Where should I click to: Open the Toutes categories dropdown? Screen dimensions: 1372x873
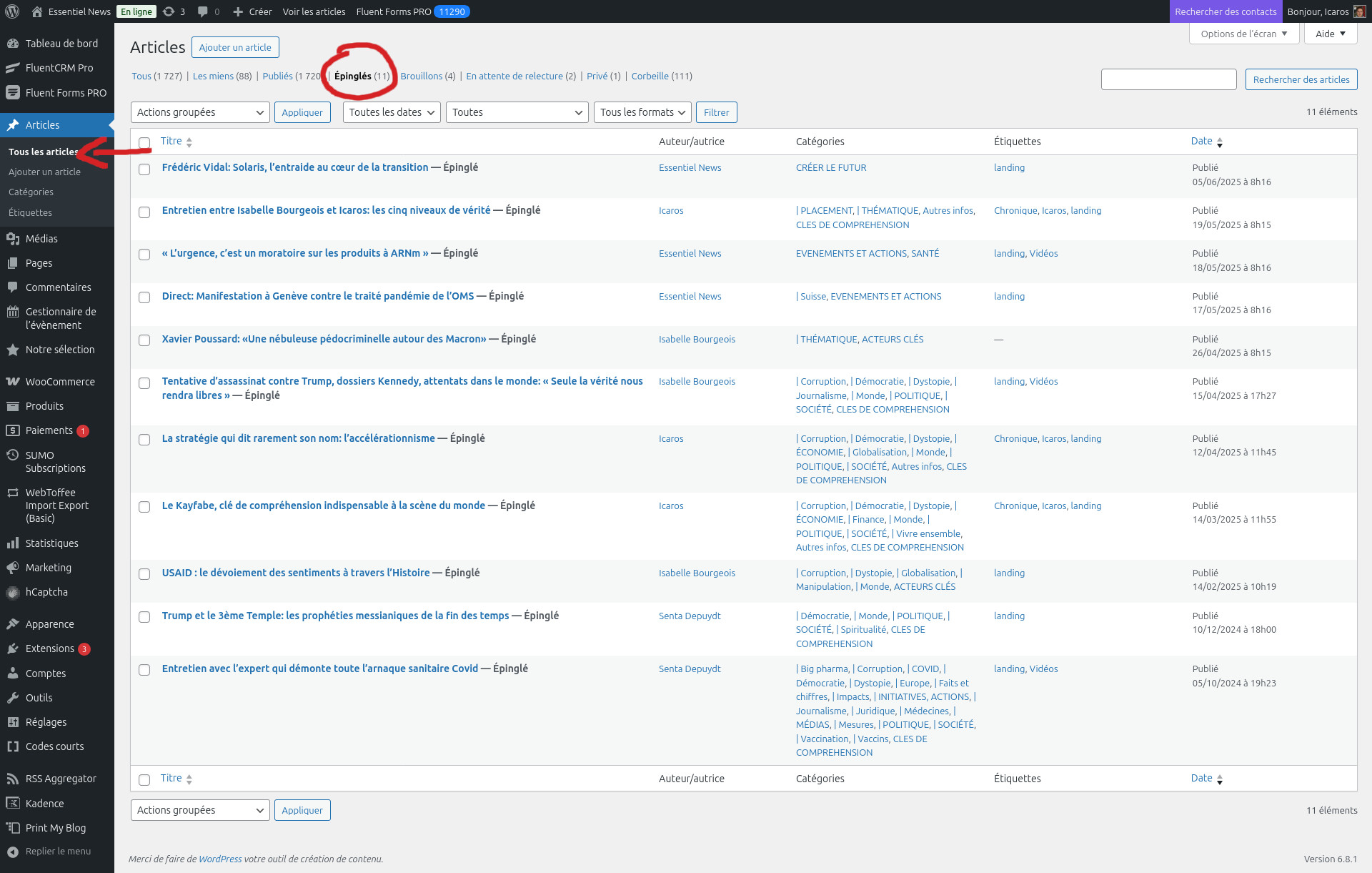pyautogui.click(x=517, y=112)
